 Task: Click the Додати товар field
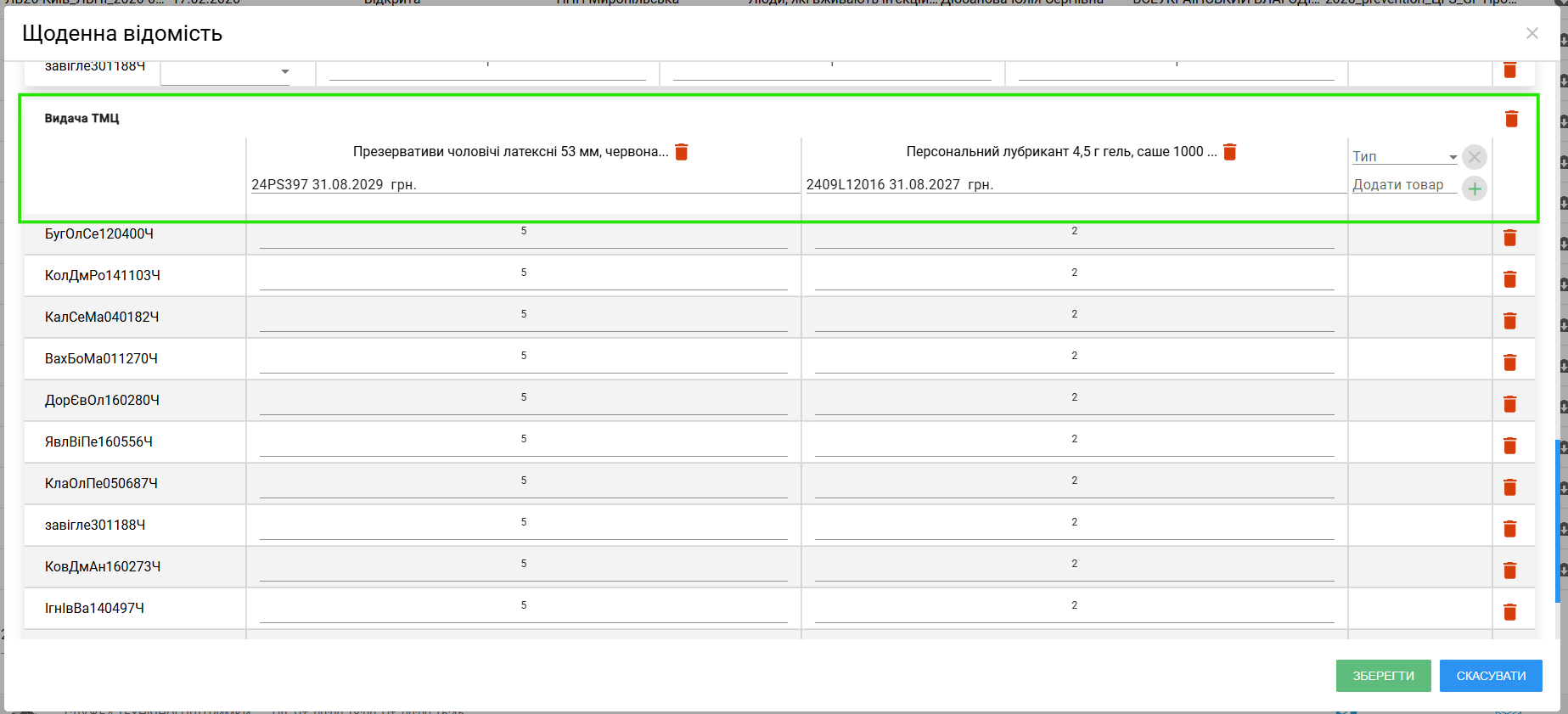click(x=1403, y=185)
